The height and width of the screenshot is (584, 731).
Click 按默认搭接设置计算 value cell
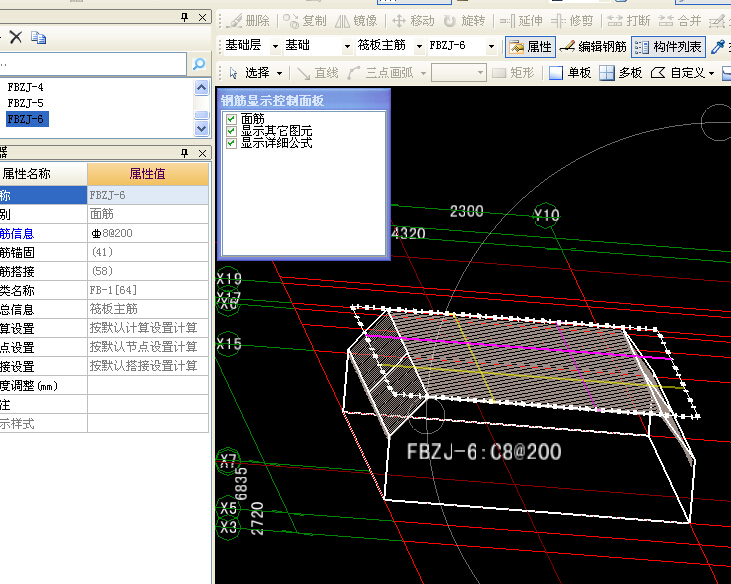148,366
